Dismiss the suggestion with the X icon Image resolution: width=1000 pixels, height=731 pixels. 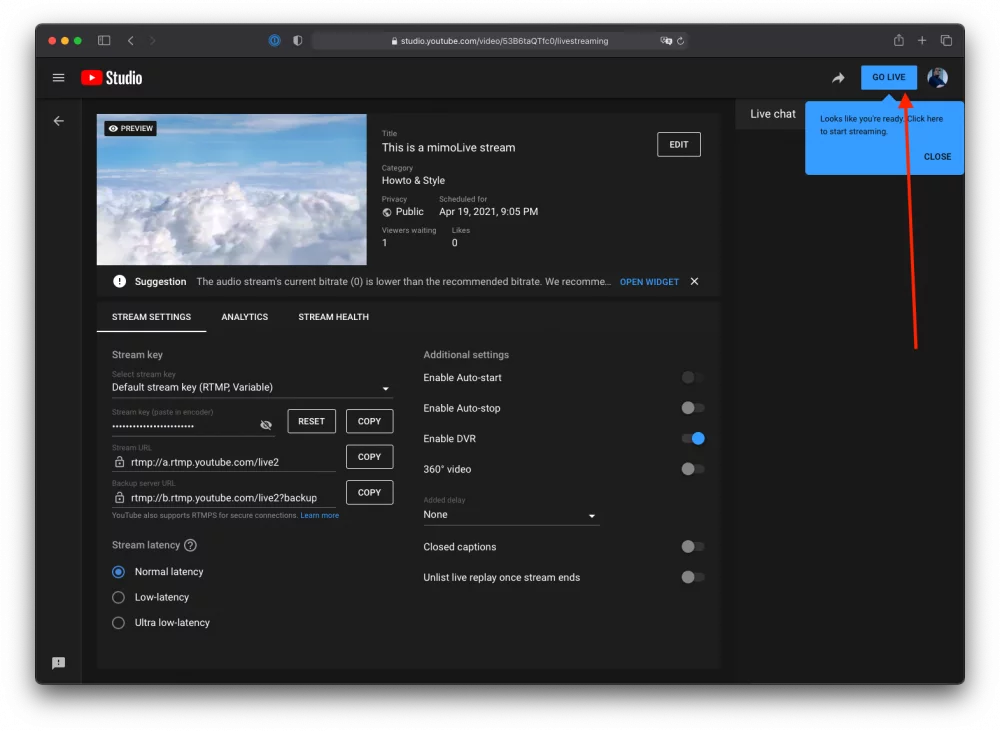point(695,281)
